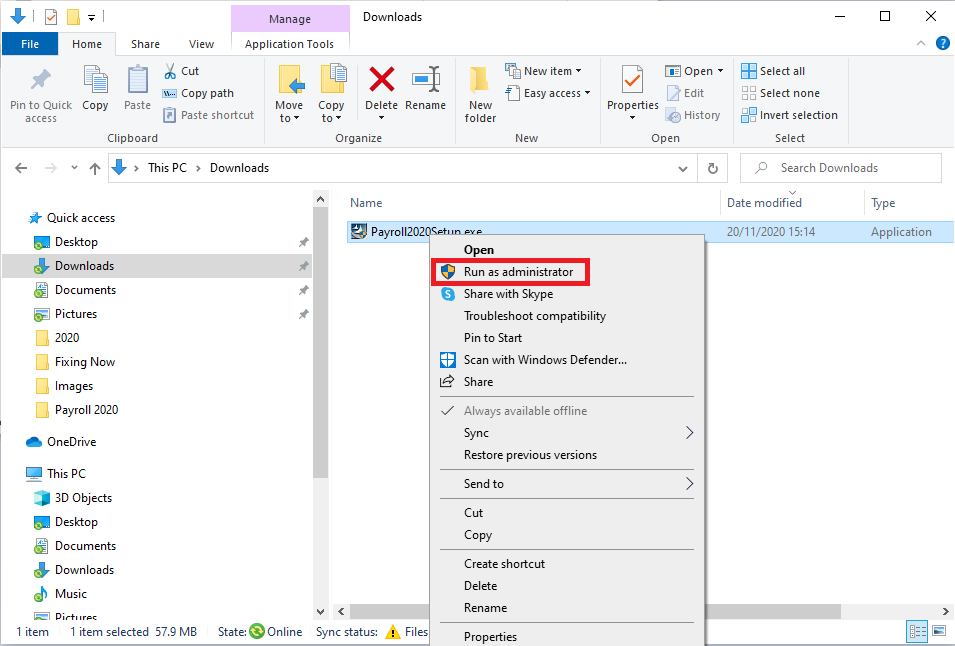Viewport: 955px width, 646px height.
Task: Click the Help question mark icon
Action: coord(942,43)
